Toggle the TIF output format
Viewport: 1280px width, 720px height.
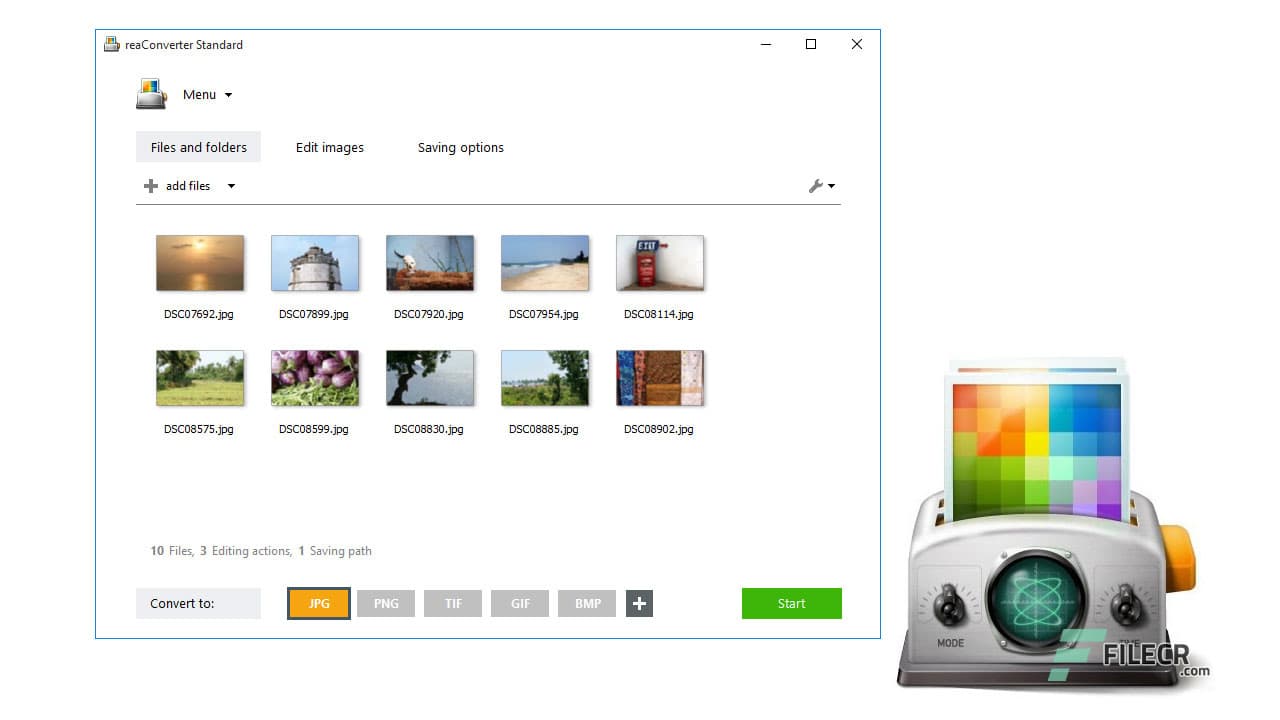coord(452,603)
